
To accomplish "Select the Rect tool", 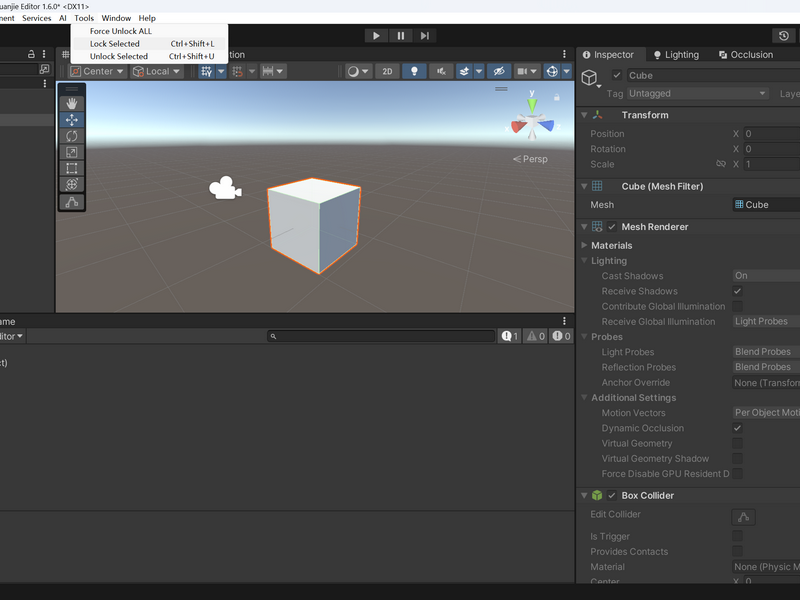I will point(71,168).
